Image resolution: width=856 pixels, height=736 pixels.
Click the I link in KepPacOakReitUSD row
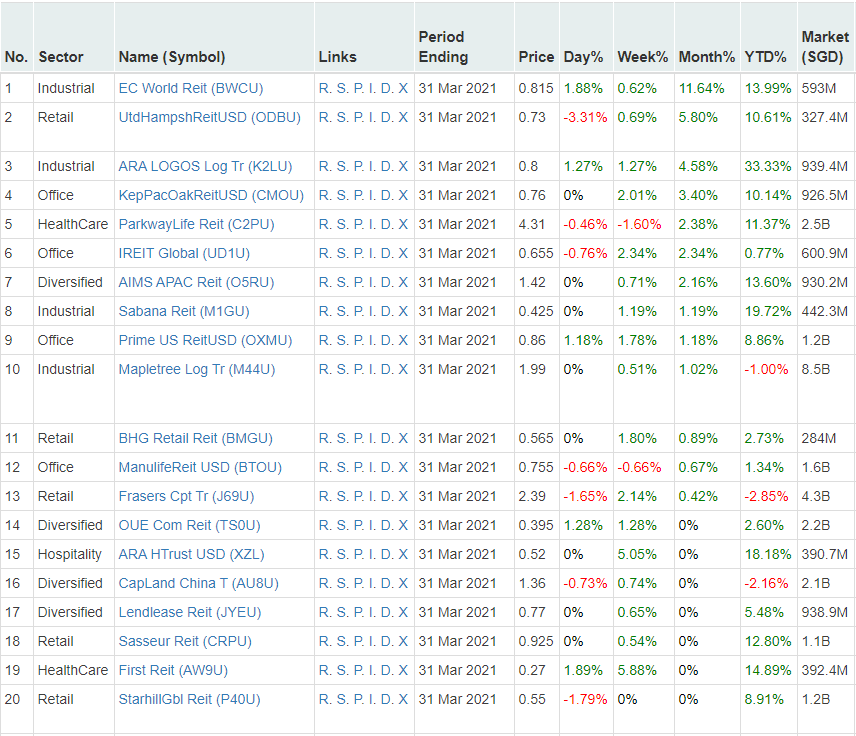[x=372, y=195]
